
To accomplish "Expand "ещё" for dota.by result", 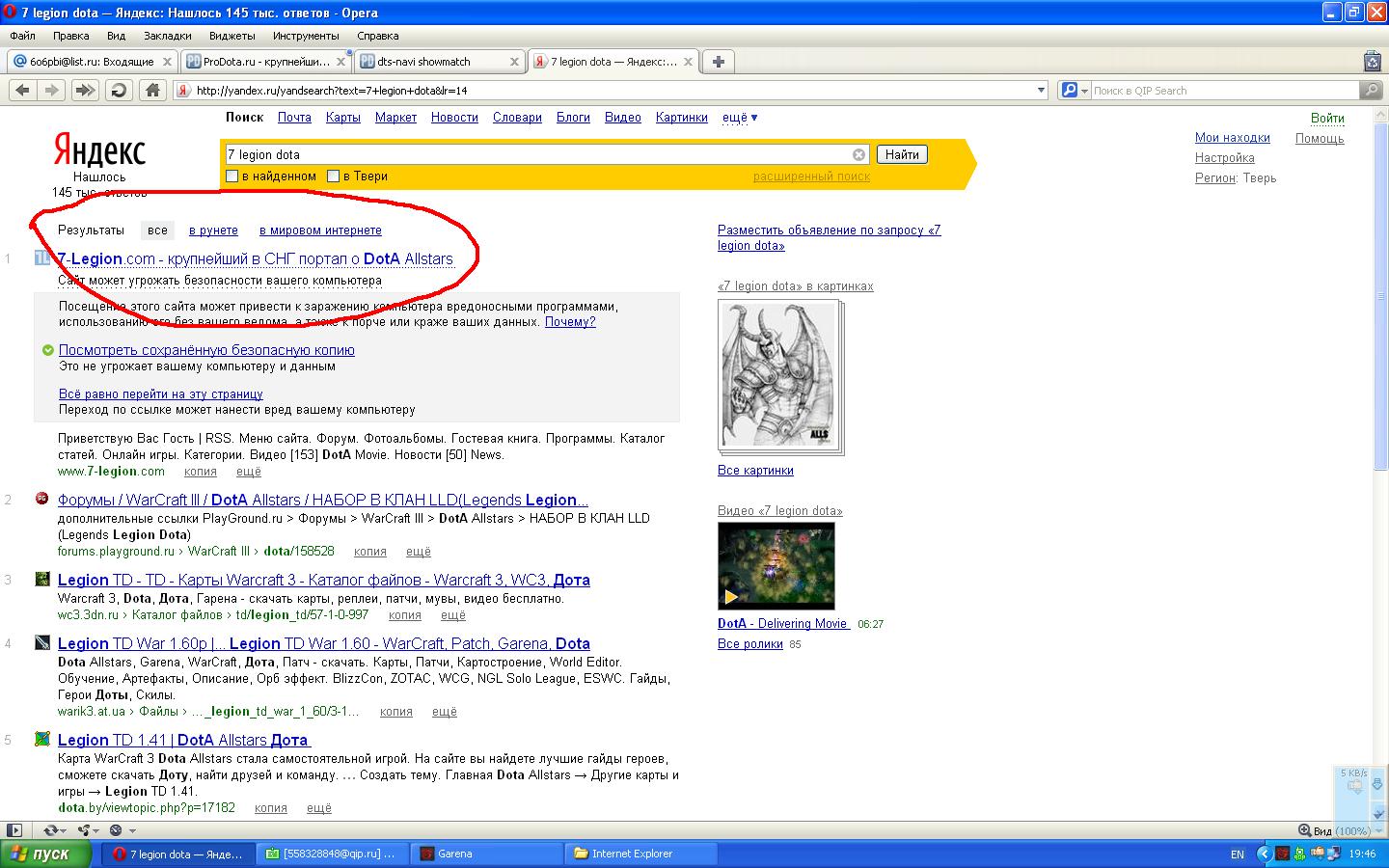I will pos(319,808).
